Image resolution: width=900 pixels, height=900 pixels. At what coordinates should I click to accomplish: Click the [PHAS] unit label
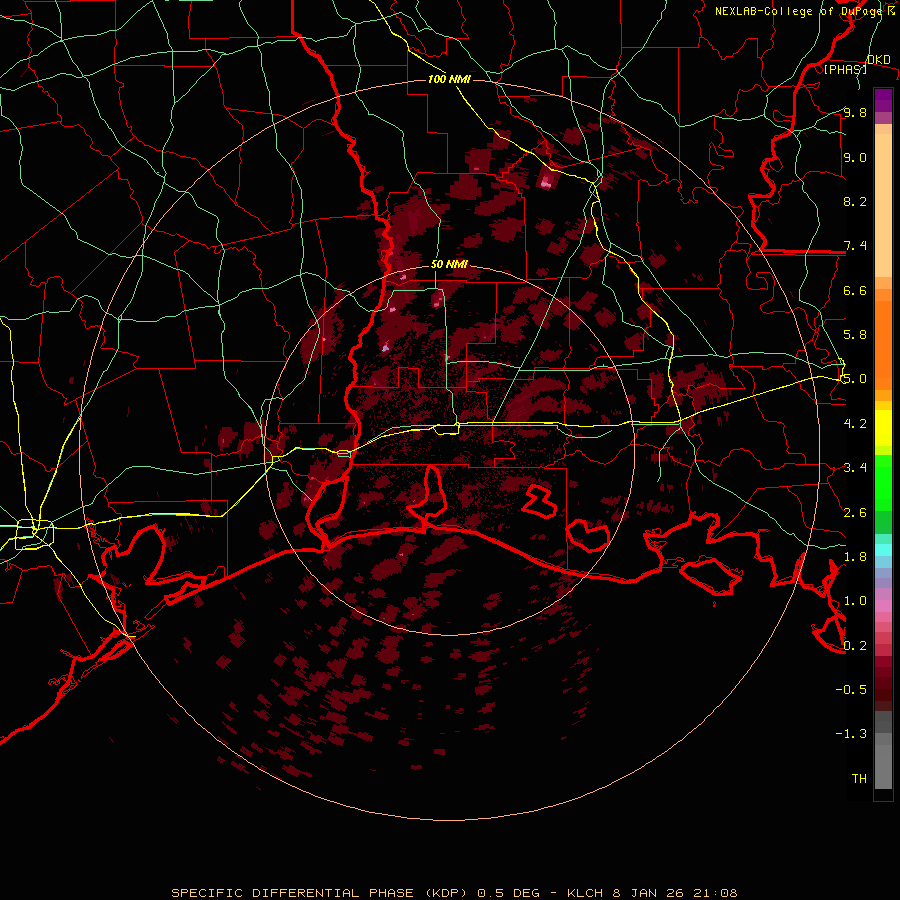845,69
